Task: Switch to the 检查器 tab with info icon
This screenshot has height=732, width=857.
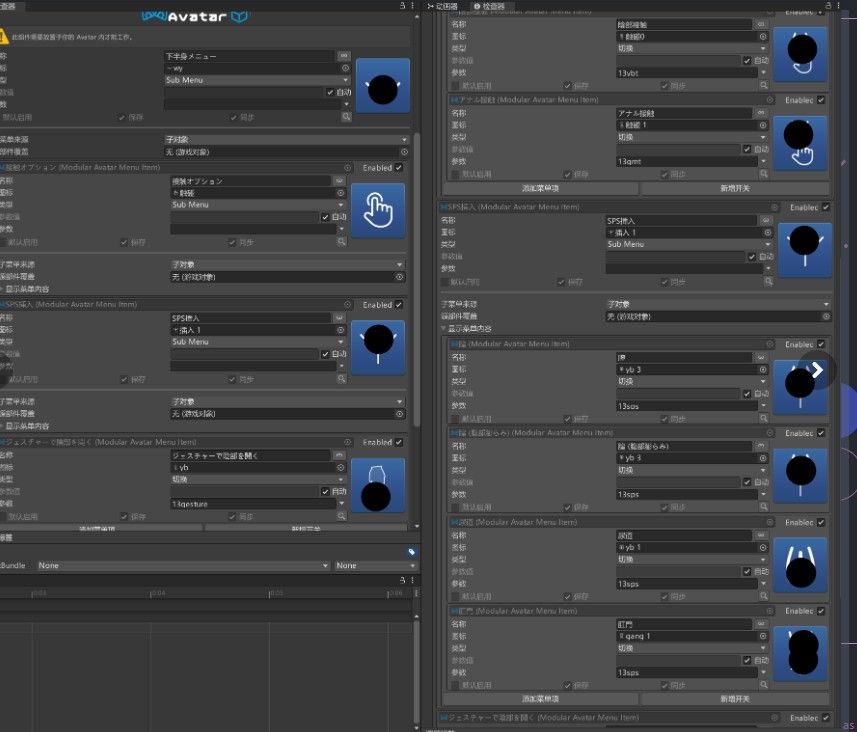Action: click(489, 6)
